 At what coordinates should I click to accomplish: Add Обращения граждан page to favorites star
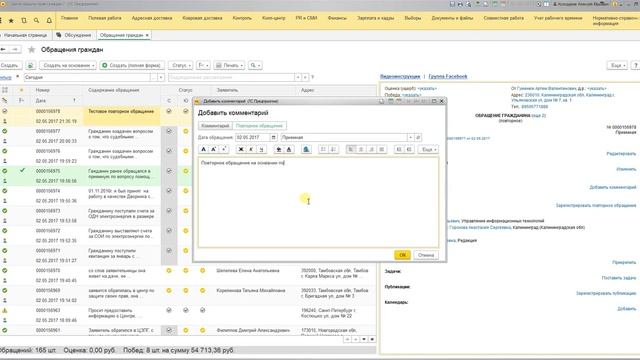[x=31, y=50]
